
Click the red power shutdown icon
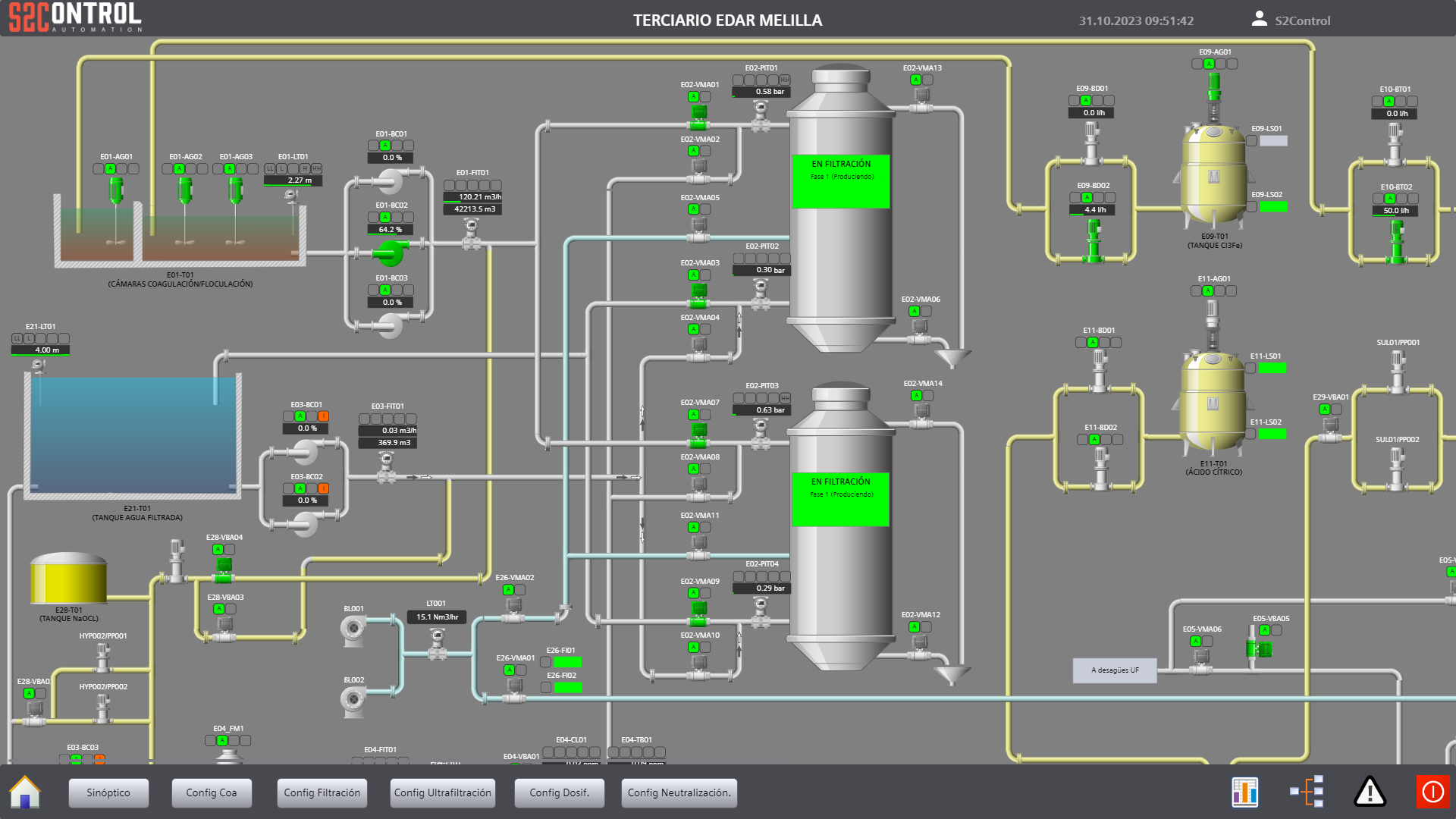[x=1432, y=792]
